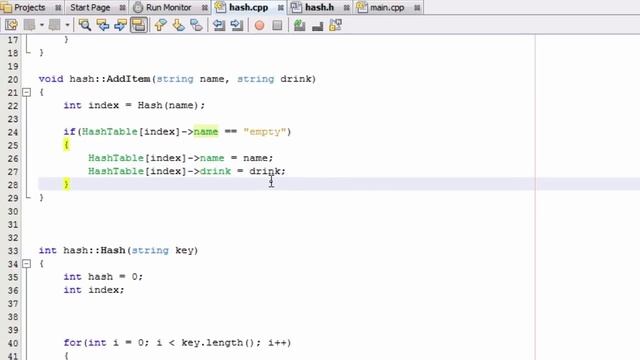The image size is (640, 360).
Task: Close the main.cpp tab
Action: pos(417,8)
